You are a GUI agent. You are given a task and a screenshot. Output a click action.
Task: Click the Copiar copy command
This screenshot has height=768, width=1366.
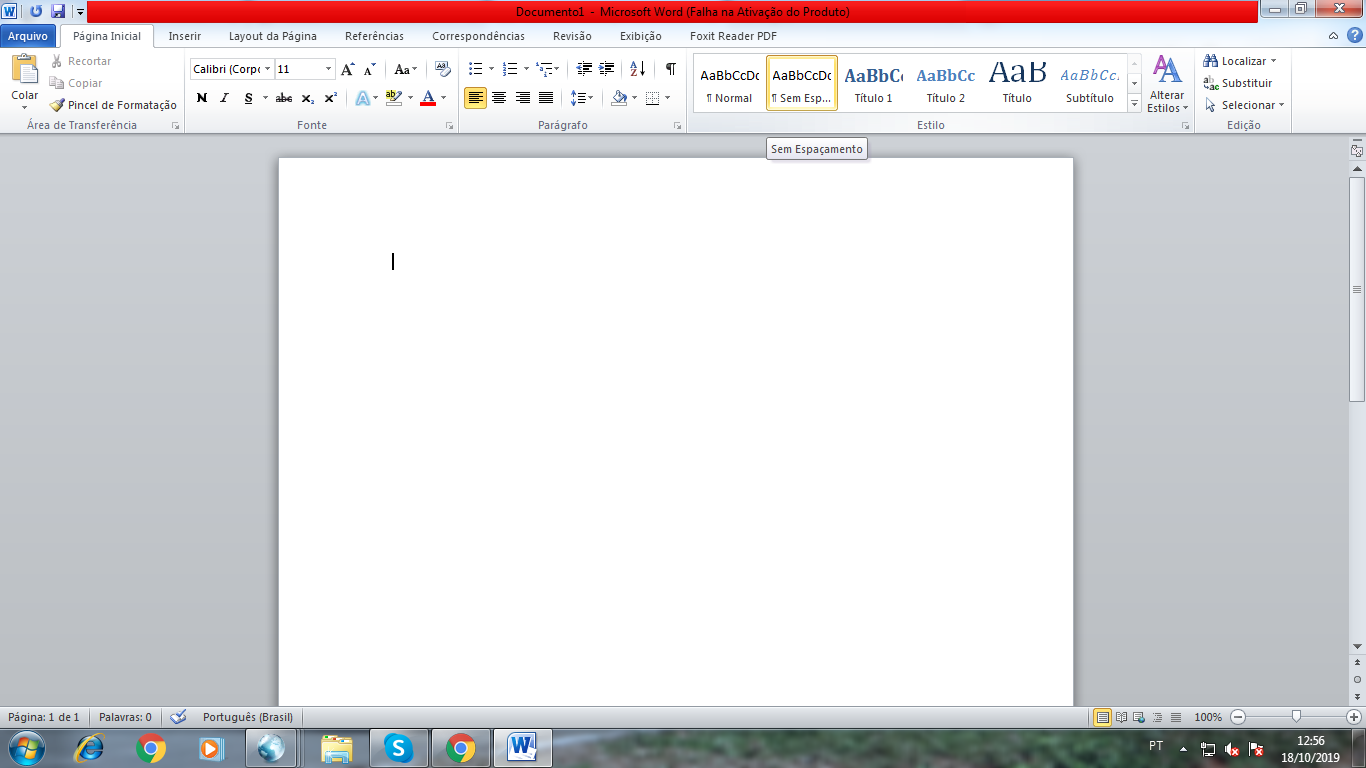coord(77,83)
